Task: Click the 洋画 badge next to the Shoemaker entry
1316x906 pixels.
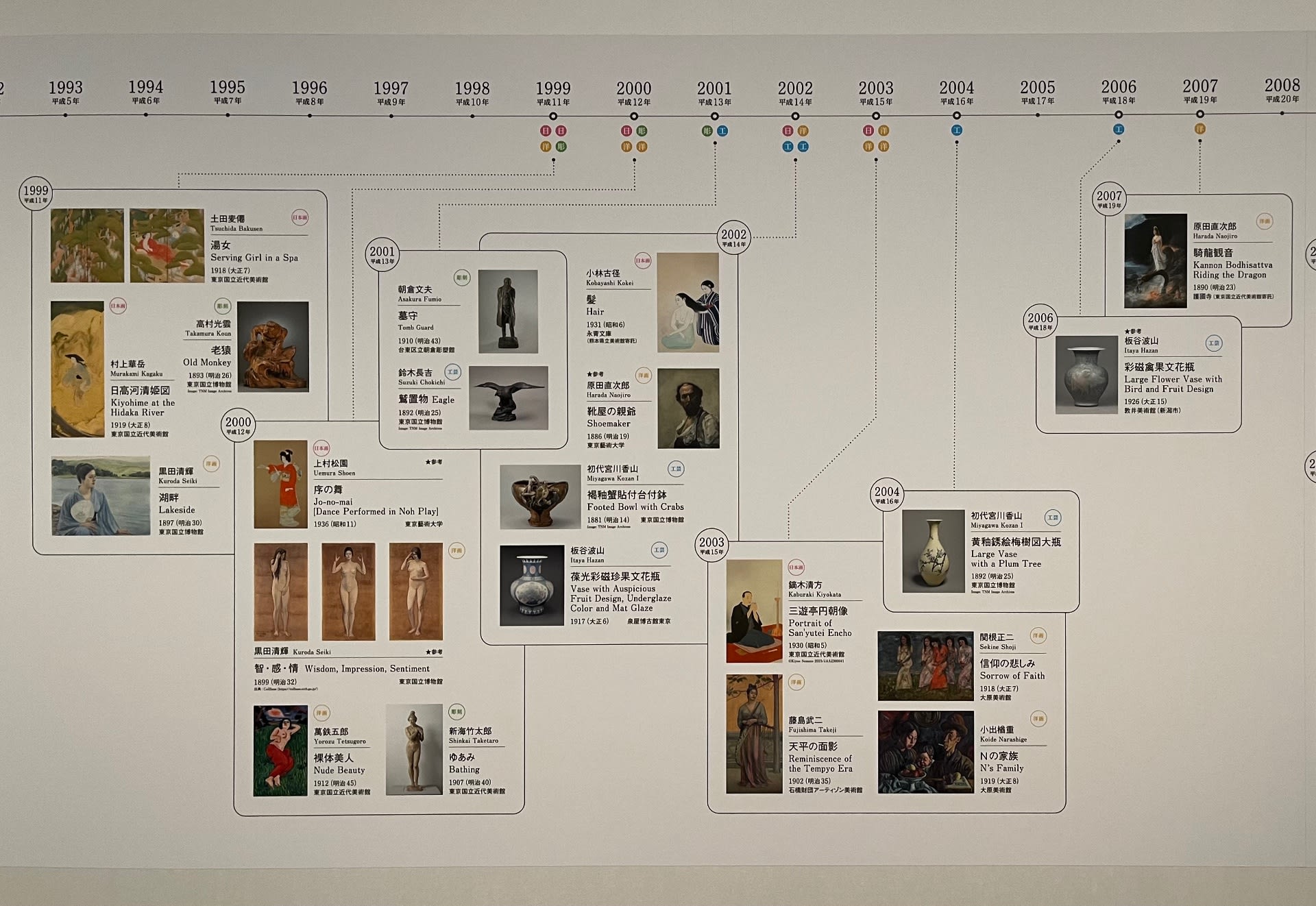Action: [643, 375]
